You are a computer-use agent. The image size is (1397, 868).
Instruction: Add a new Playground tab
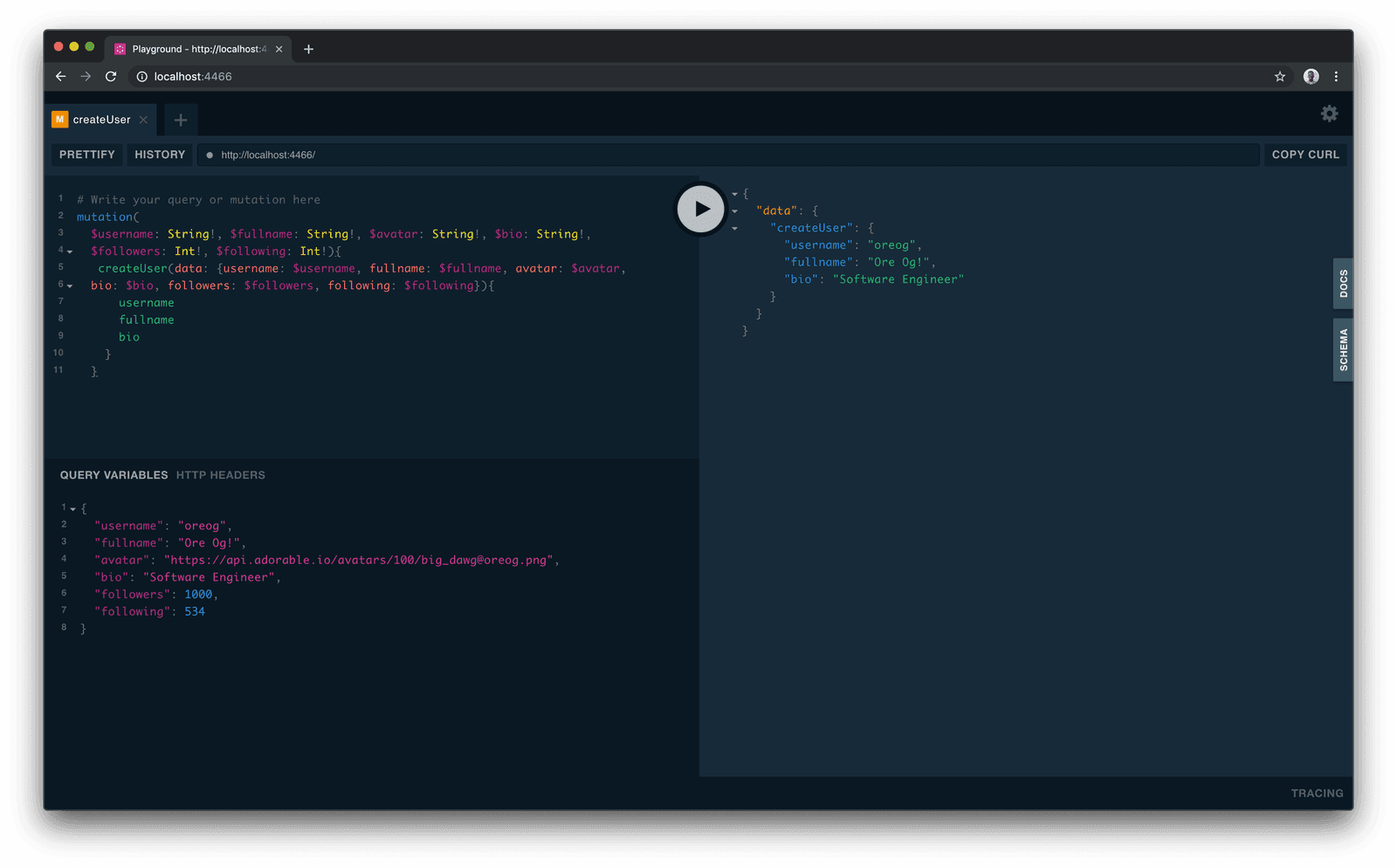coord(181,120)
